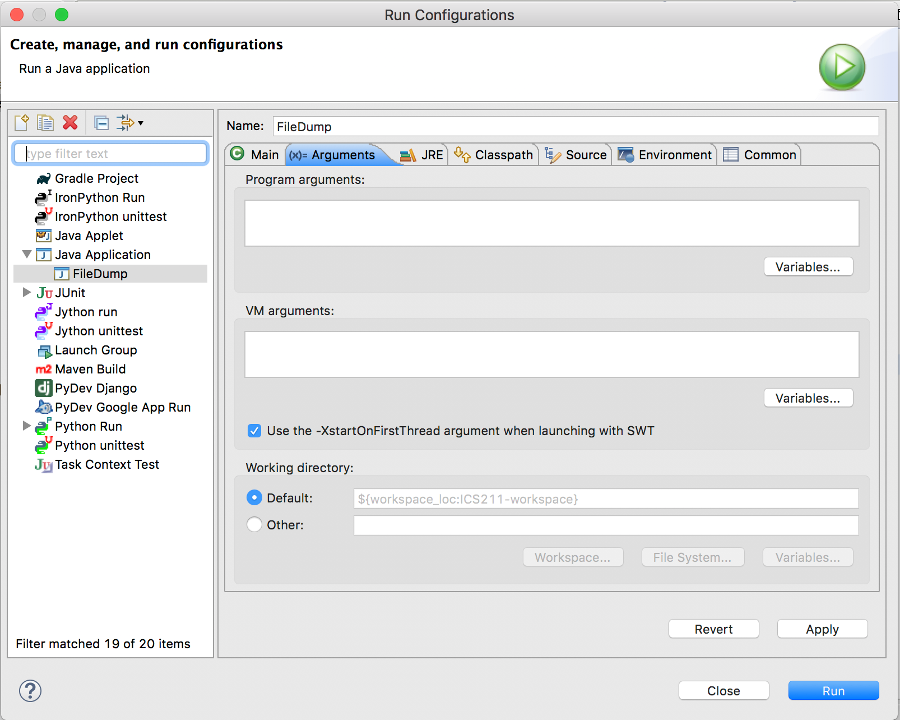Image resolution: width=900 pixels, height=720 pixels.
Task: Click the green Run application graphic
Action: pyautogui.click(x=842, y=67)
